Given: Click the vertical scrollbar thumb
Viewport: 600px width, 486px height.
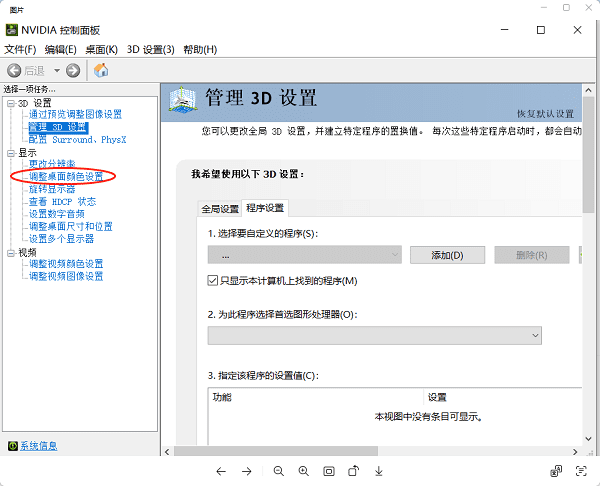Looking at the screenshot, I should 589,155.
